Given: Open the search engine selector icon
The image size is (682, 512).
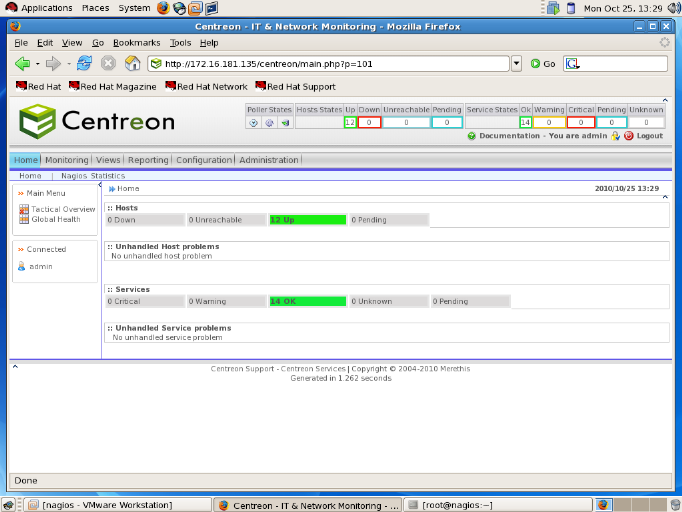Looking at the screenshot, I should tap(572, 64).
